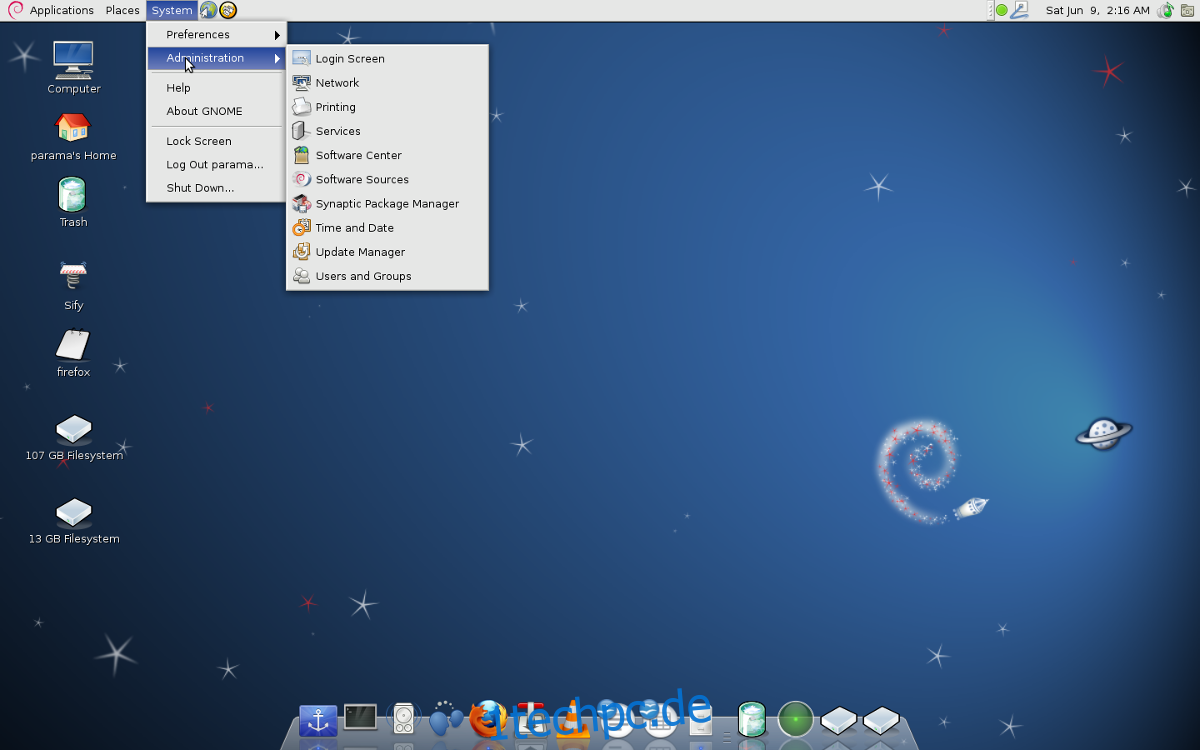Viewport: 1200px width, 750px height.
Task: Choose Shut Down... in System menu
Action: (216, 188)
